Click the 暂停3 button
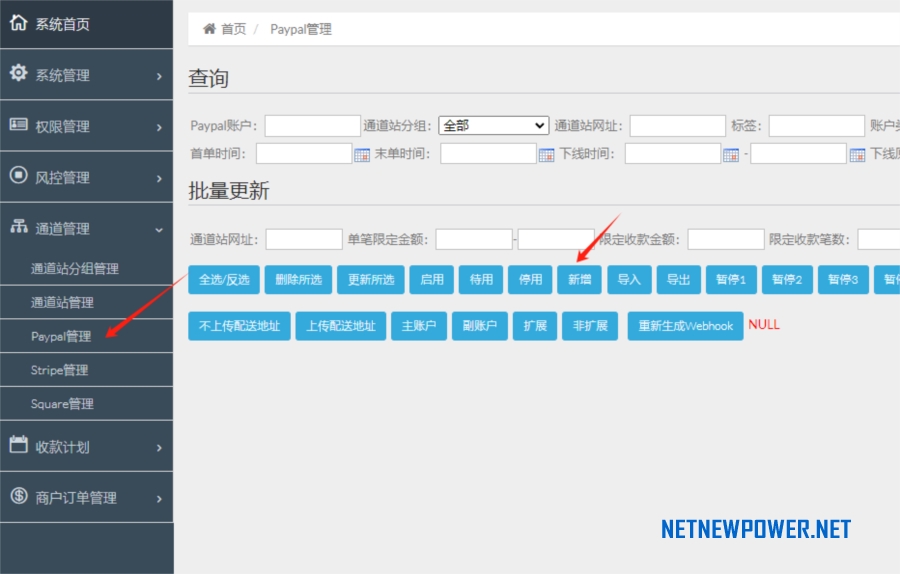The height and width of the screenshot is (574, 900). click(843, 280)
